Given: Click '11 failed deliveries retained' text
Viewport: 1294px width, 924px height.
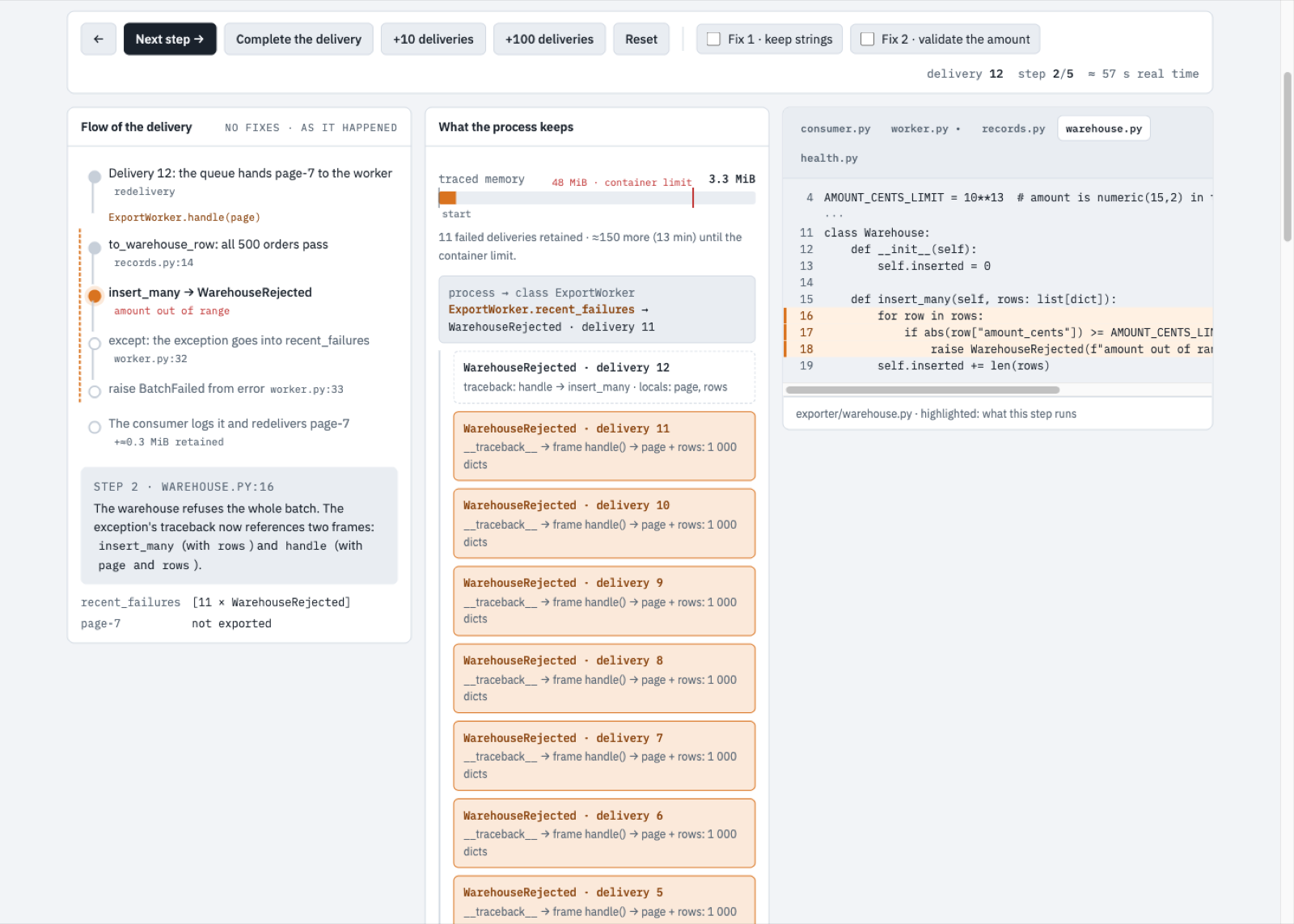Looking at the screenshot, I should click(510, 238).
